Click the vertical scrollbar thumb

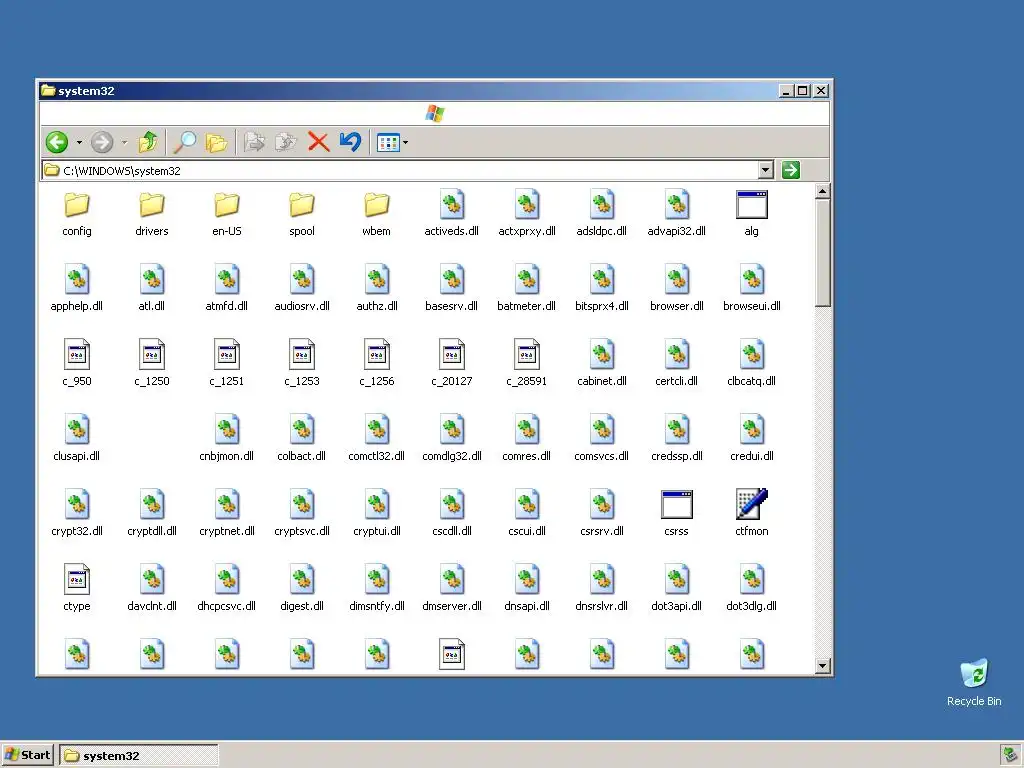(x=823, y=253)
